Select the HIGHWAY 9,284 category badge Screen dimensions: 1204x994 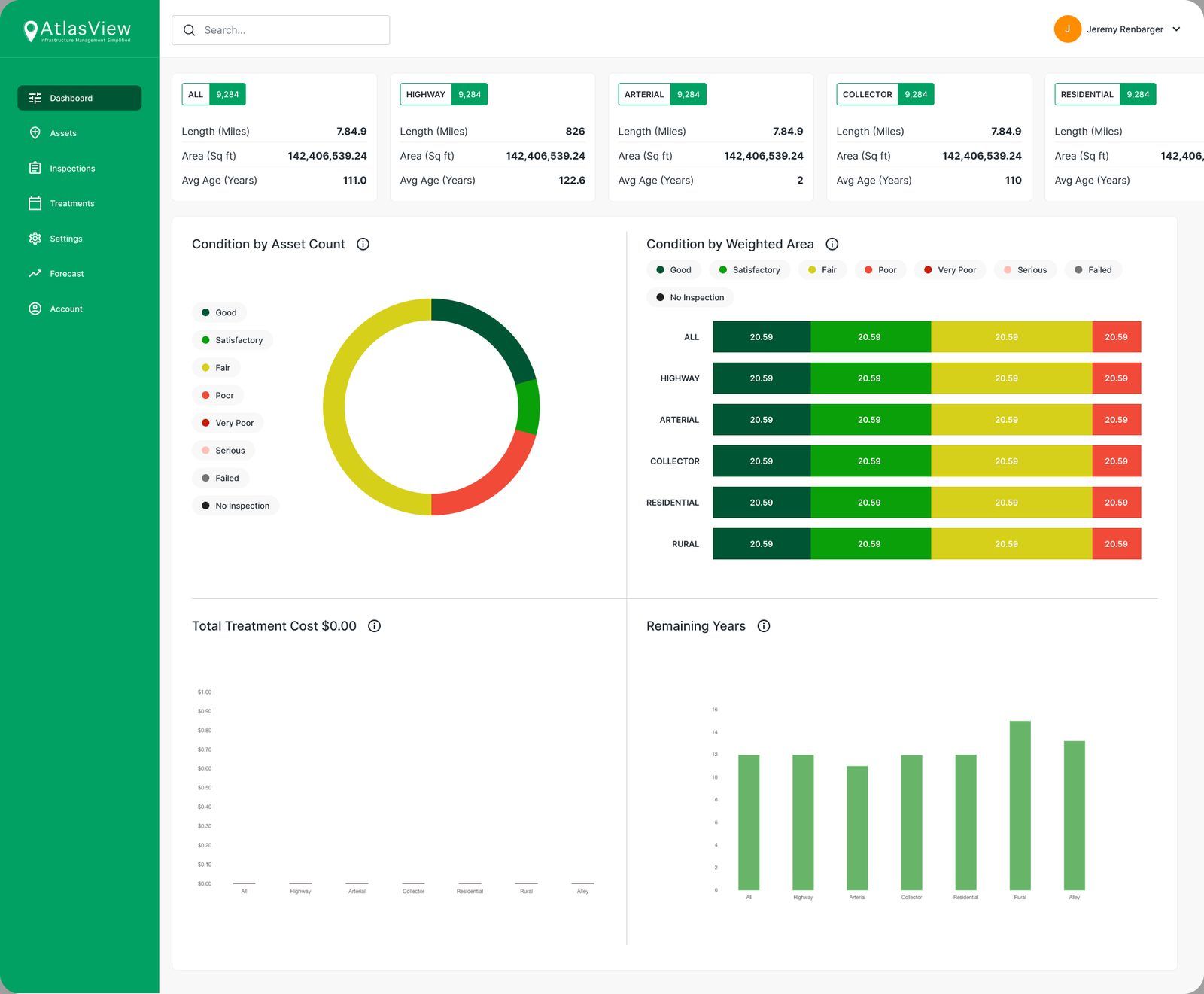(x=444, y=94)
